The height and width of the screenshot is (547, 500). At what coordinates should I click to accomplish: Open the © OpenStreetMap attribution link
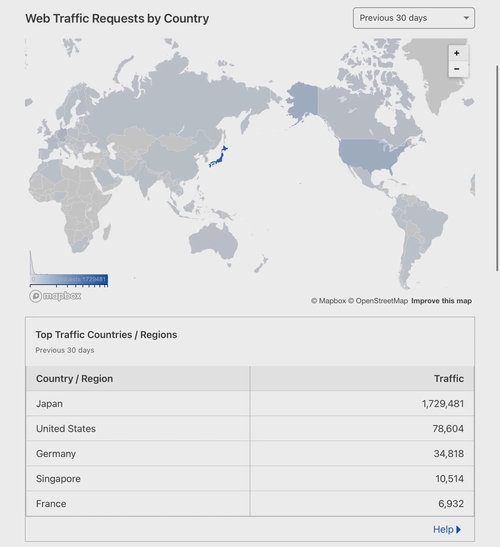pyautogui.click(x=378, y=301)
